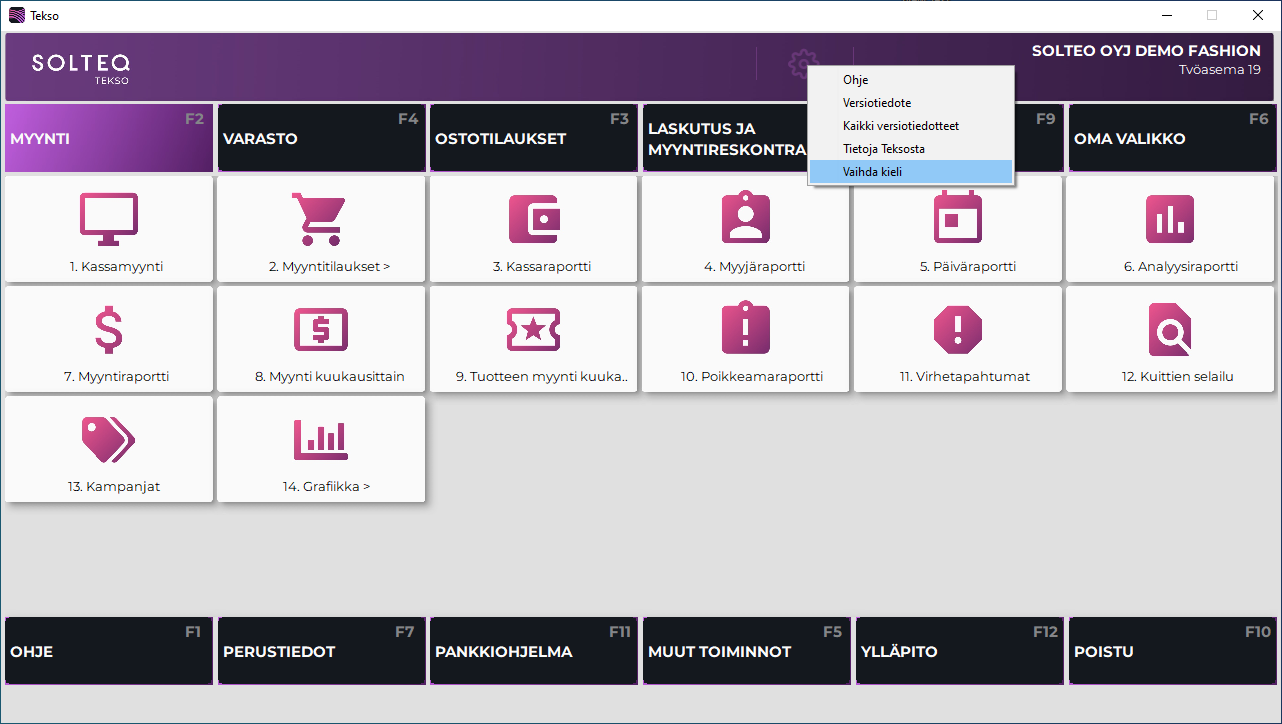1282x724 pixels.
Task: Open the Kassamyynti monitor icon
Action: point(109,219)
